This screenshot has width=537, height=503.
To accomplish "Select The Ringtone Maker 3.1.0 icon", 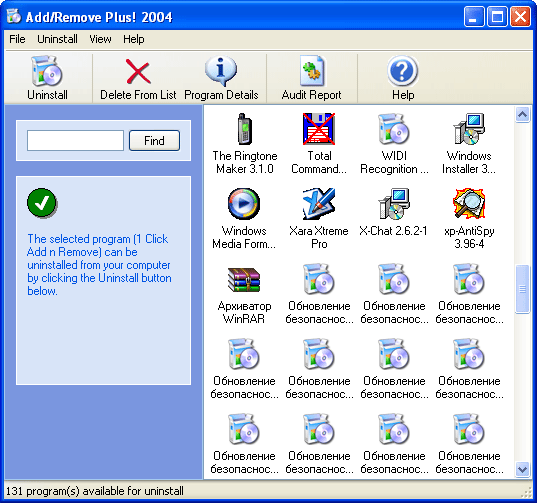I will pyautogui.click(x=245, y=129).
